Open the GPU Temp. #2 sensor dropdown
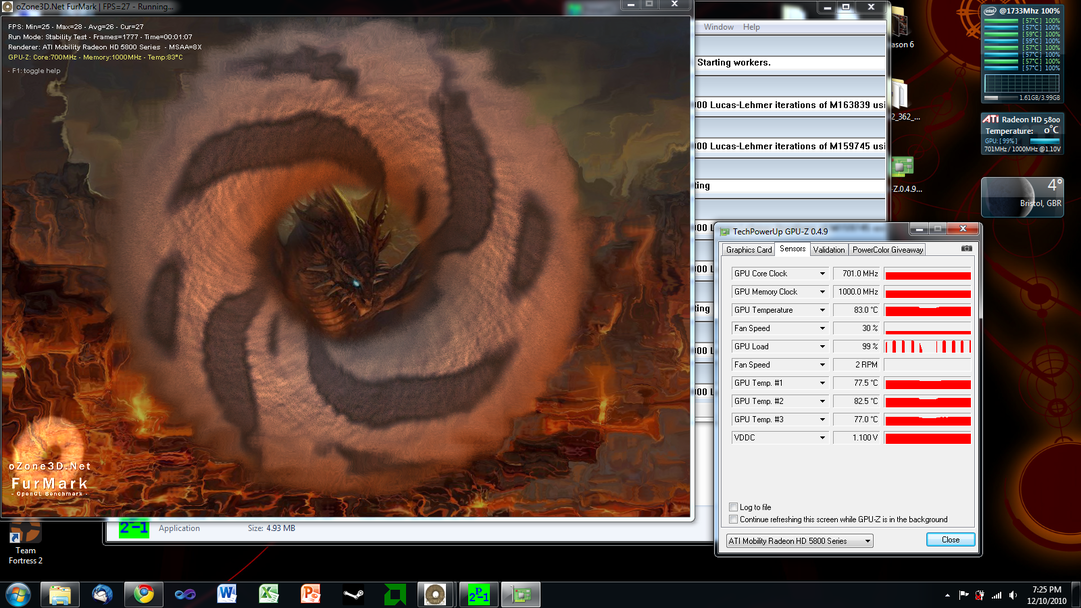 [x=822, y=401]
